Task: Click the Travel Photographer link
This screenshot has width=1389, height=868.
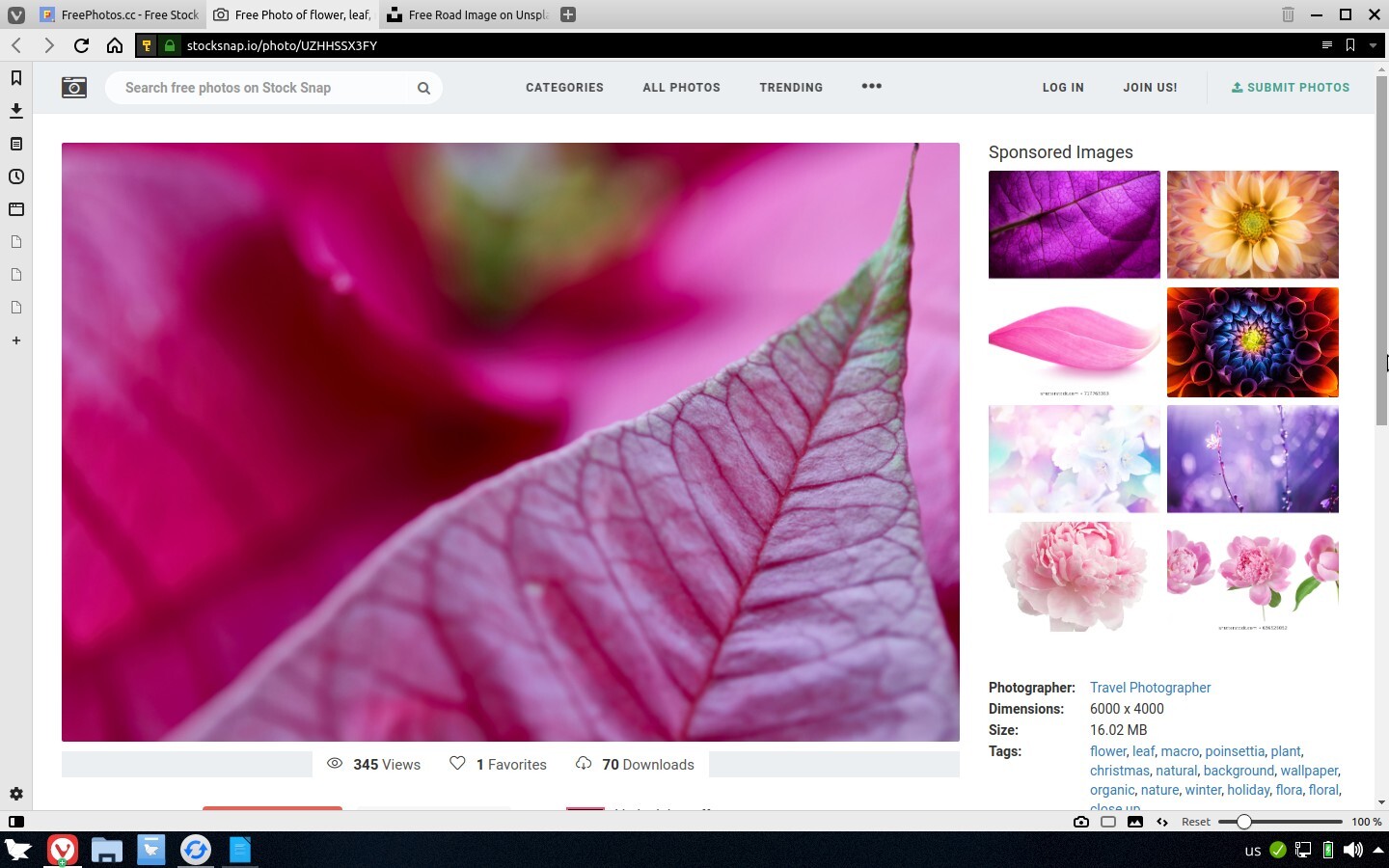Action: pos(1150,688)
